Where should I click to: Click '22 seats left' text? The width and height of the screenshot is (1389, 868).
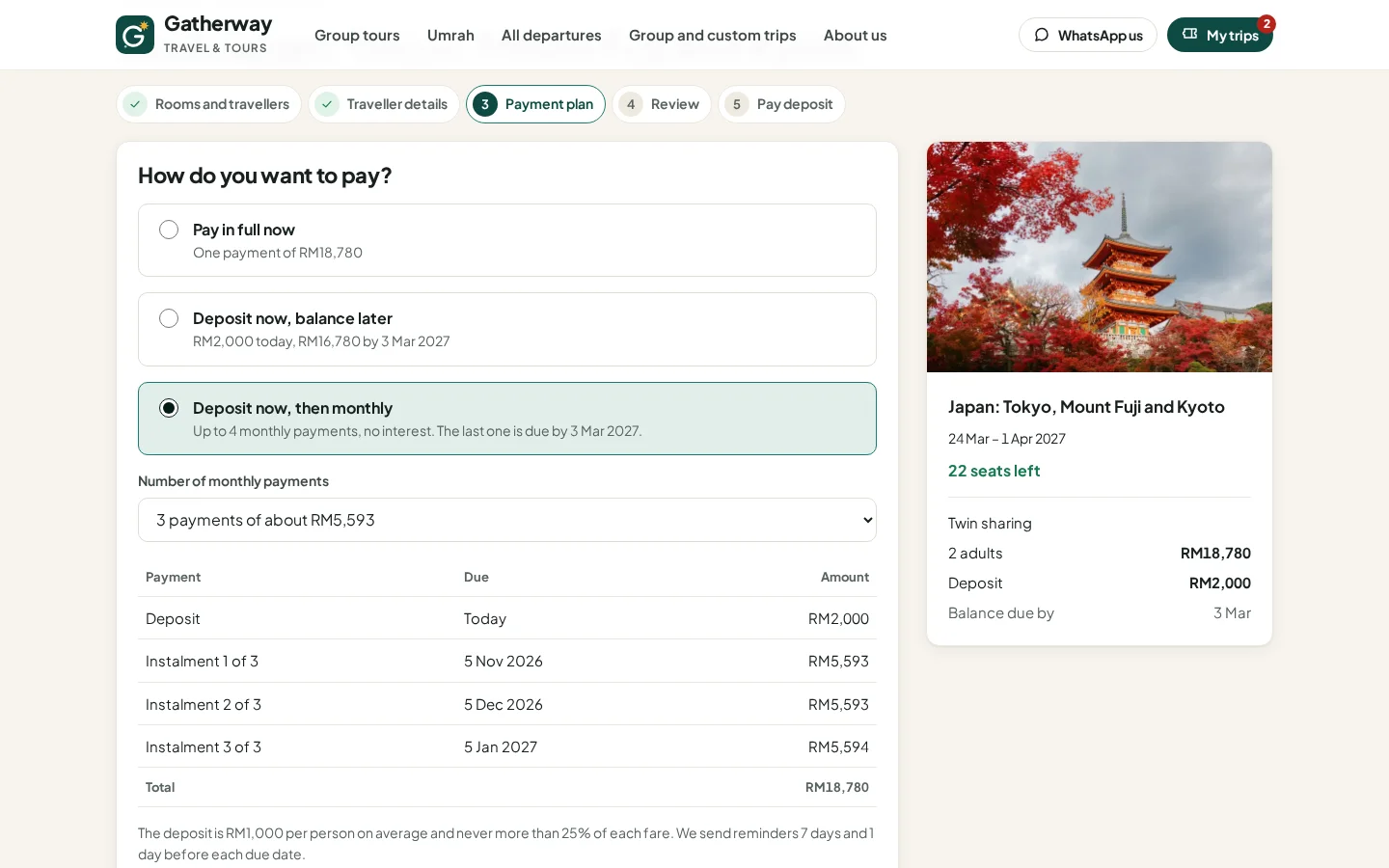[x=994, y=471]
